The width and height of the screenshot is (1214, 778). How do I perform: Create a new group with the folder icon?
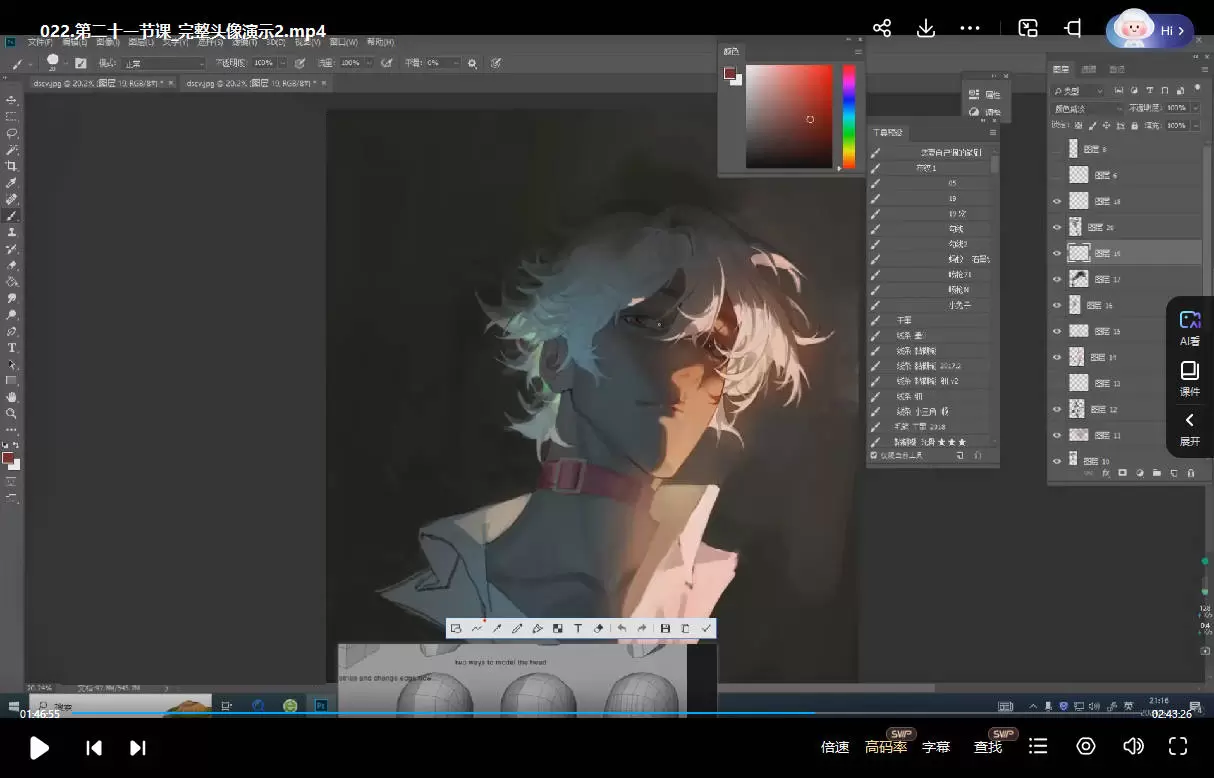click(x=1157, y=473)
